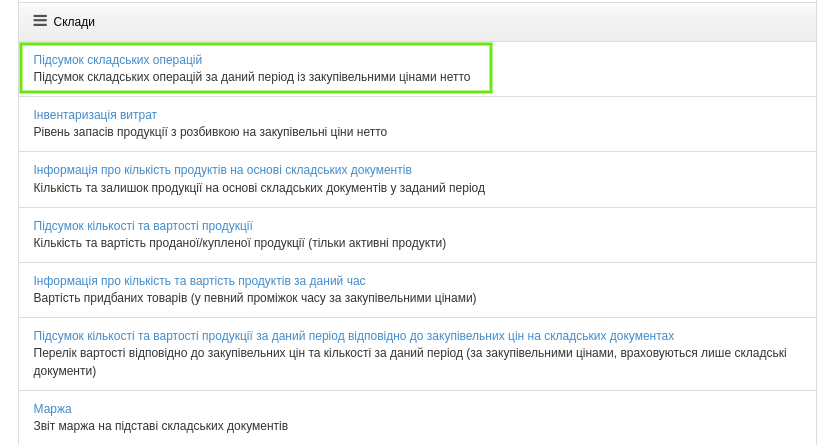Click the Вартість придбаних товарів description text
Screen dimensions: 835x445
(x=254, y=298)
